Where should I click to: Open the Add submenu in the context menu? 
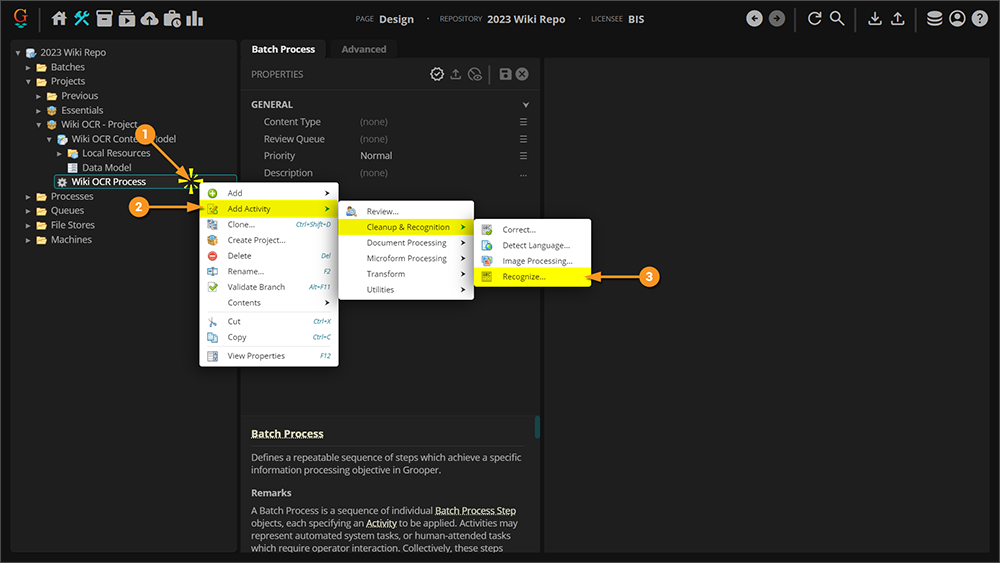(x=269, y=193)
